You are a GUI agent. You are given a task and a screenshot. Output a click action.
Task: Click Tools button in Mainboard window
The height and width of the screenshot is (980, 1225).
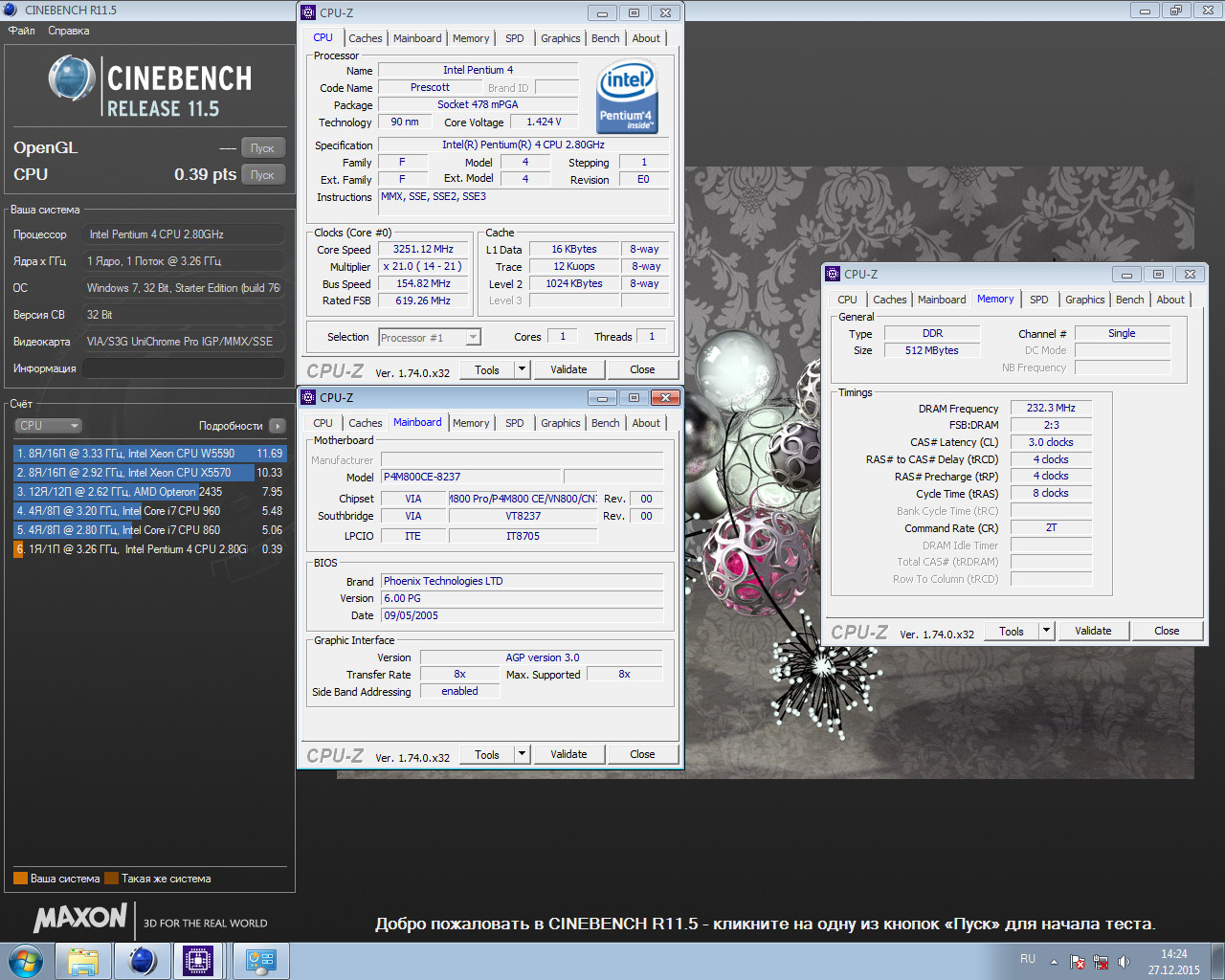[x=487, y=754]
